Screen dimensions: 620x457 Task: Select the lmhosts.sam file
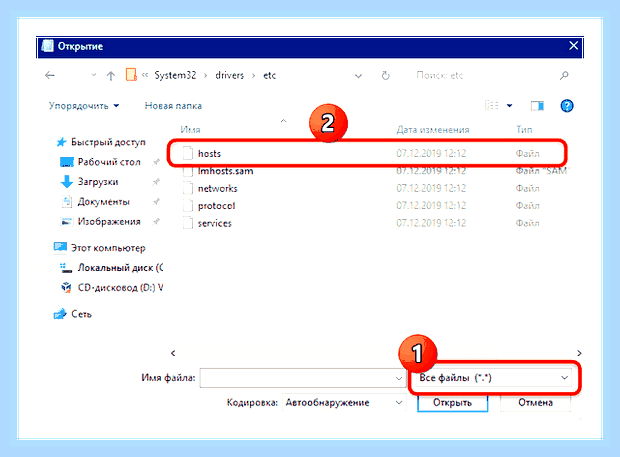click(375, 171)
